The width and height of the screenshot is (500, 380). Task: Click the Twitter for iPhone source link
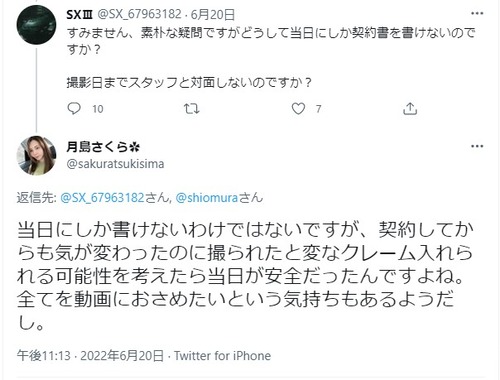[223, 356]
